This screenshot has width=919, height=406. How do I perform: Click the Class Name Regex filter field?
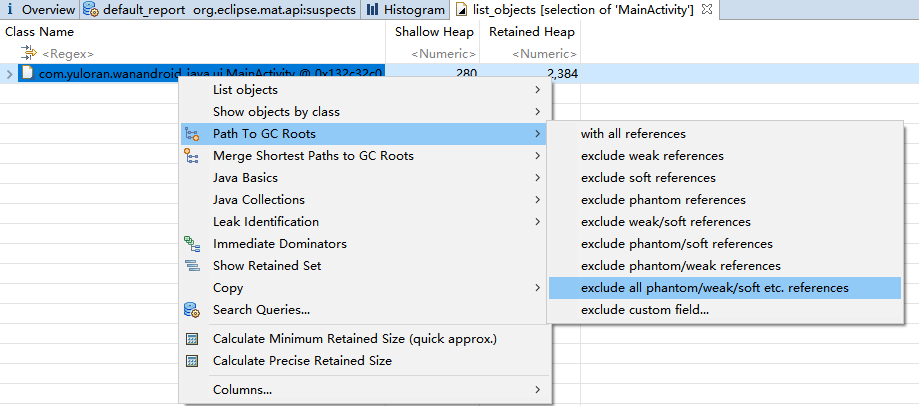(x=68, y=54)
